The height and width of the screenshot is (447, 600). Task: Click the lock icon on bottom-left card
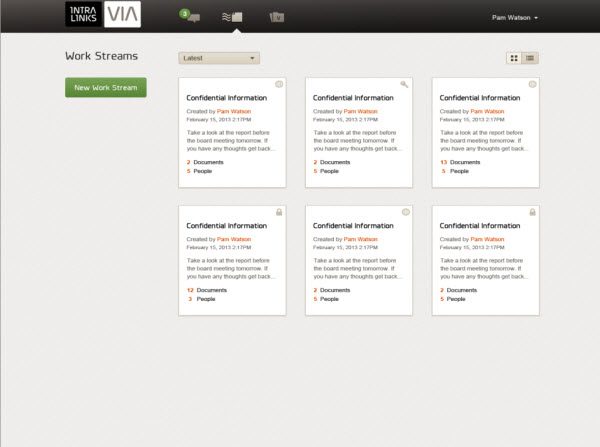point(279,212)
